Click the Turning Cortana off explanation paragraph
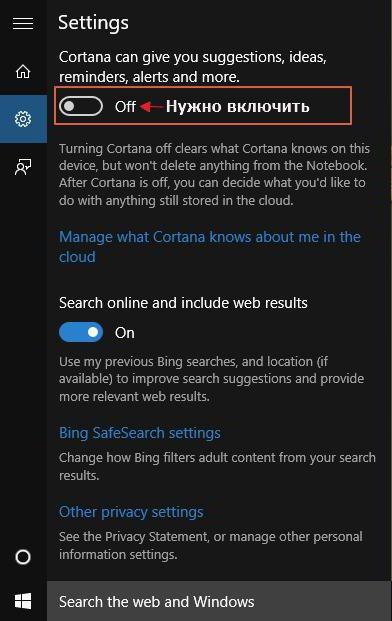This screenshot has width=392, height=621. (214, 174)
